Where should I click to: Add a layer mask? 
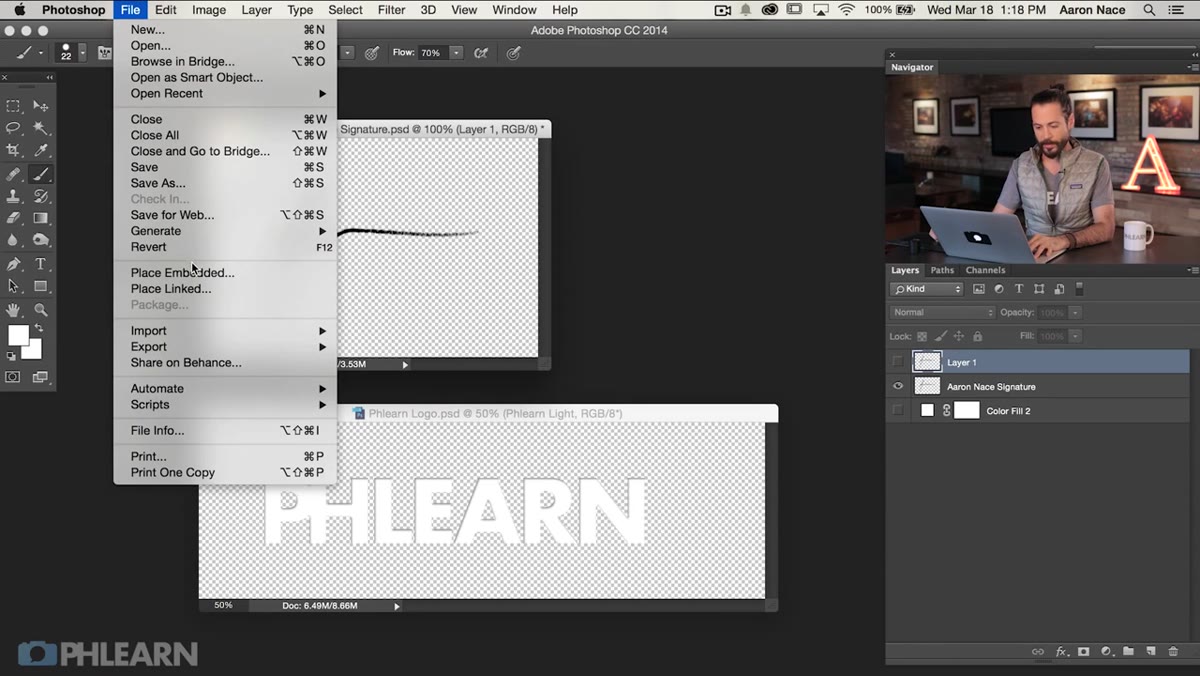1084,651
